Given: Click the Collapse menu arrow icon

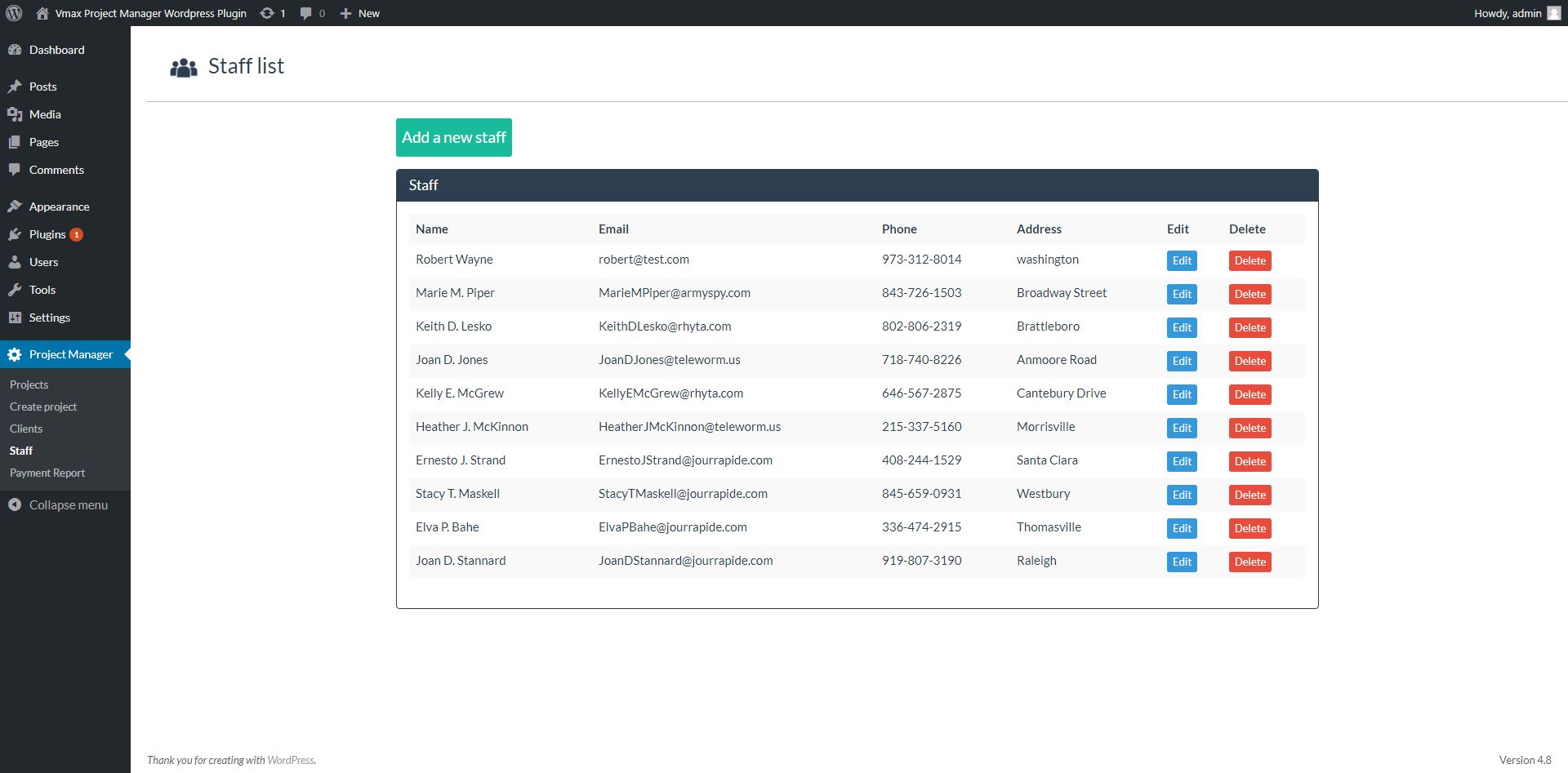Looking at the screenshot, I should coord(15,505).
